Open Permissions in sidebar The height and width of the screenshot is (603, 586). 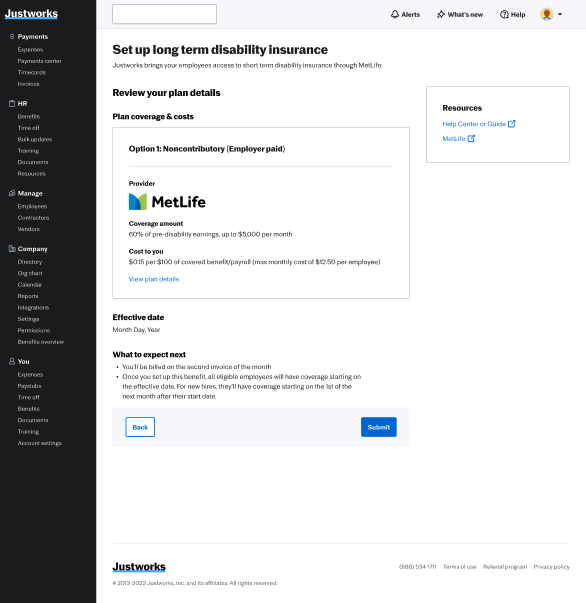click(x=33, y=330)
